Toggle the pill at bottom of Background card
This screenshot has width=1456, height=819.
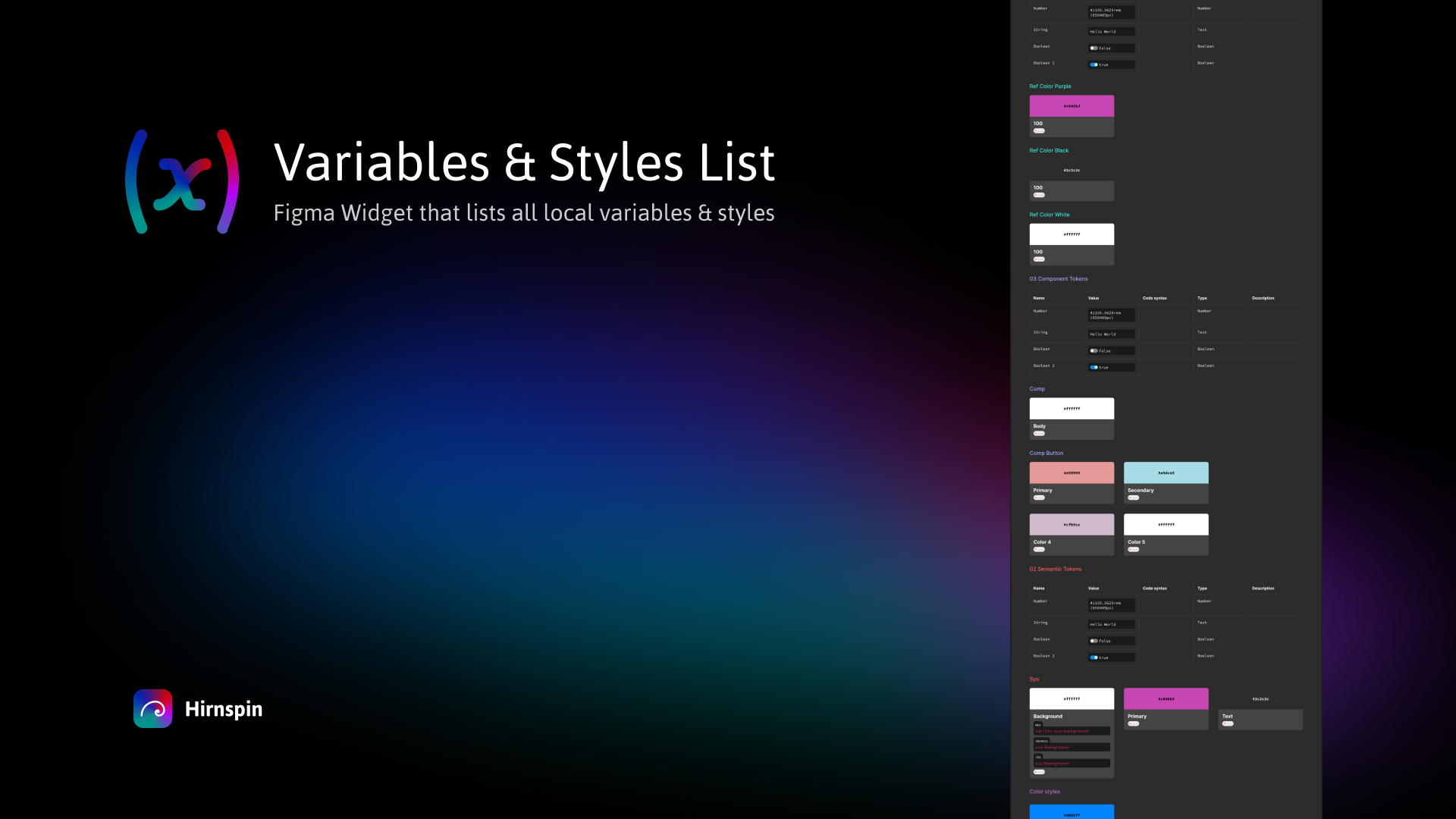(1039, 772)
